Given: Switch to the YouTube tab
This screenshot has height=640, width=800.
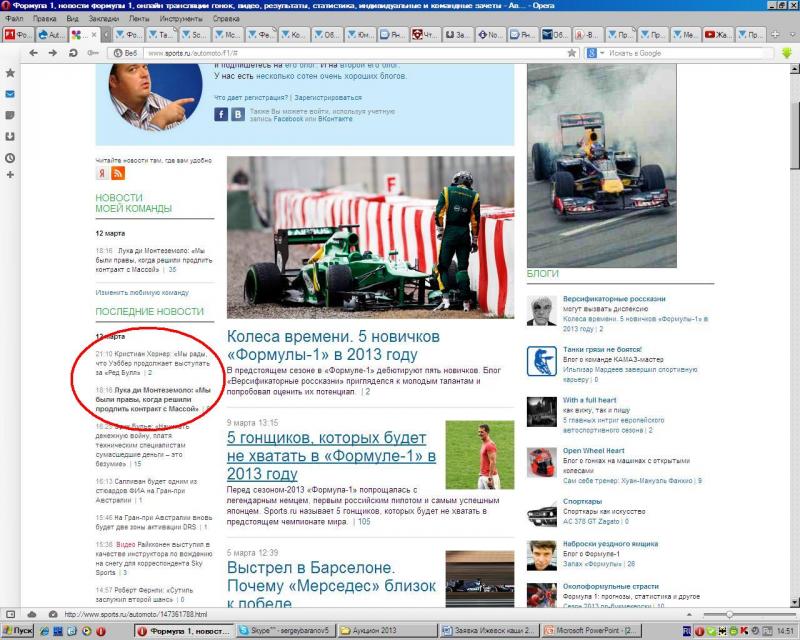Looking at the screenshot, I should coord(716,35).
